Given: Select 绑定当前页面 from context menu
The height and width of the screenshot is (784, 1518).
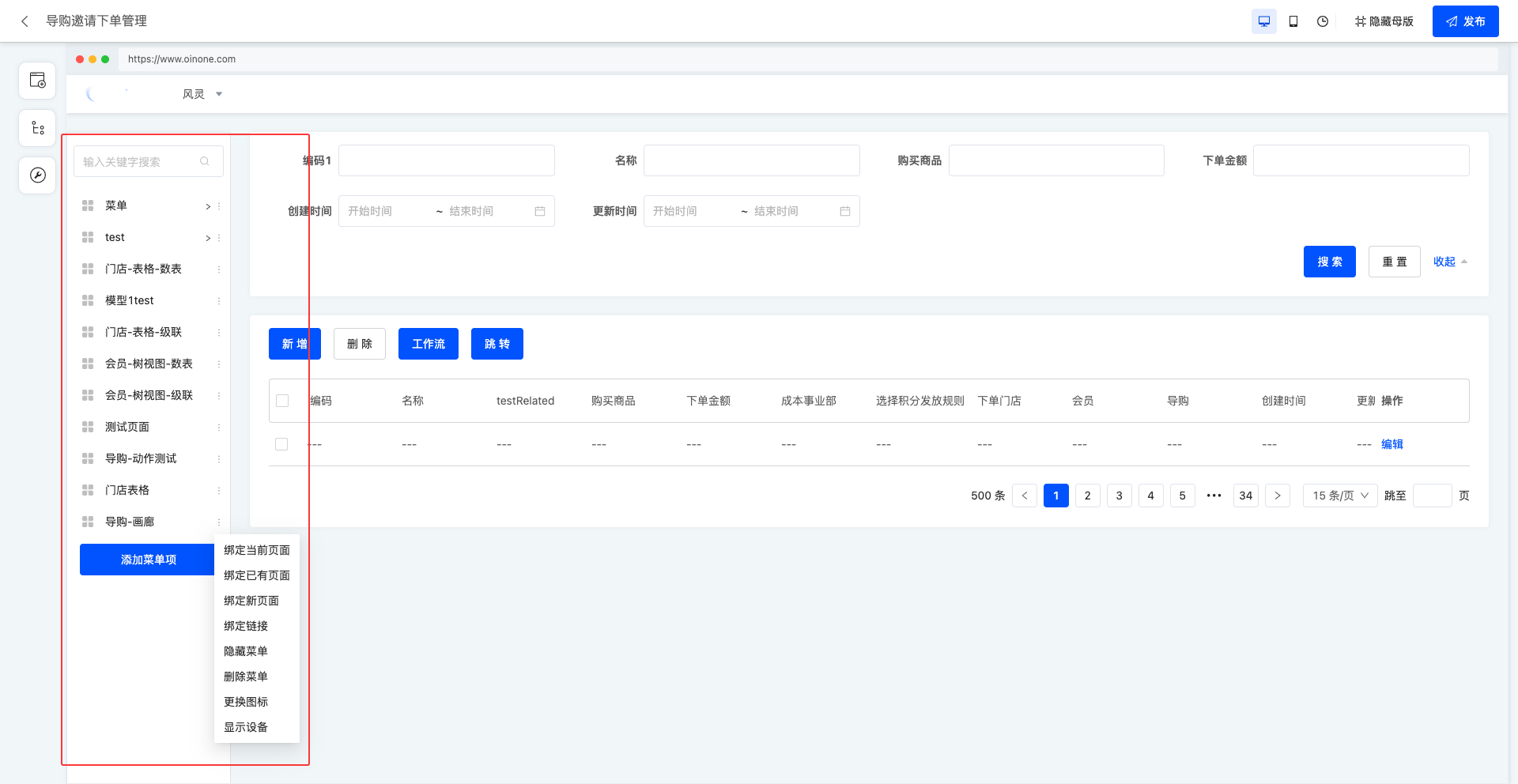Looking at the screenshot, I should [256, 550].
